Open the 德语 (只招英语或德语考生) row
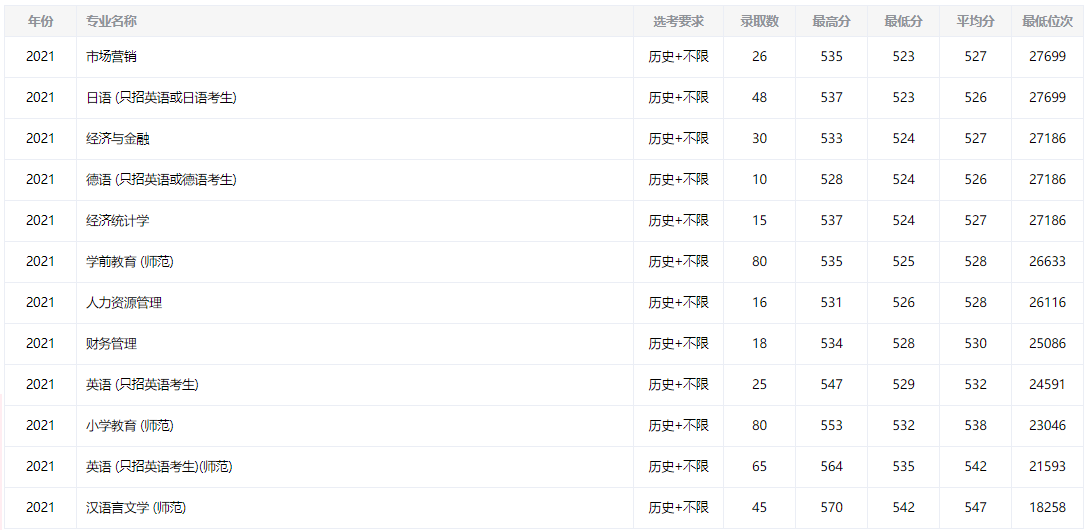This screenshot has height=530, width=1087. pyautogui.click(x=161, y=180)
